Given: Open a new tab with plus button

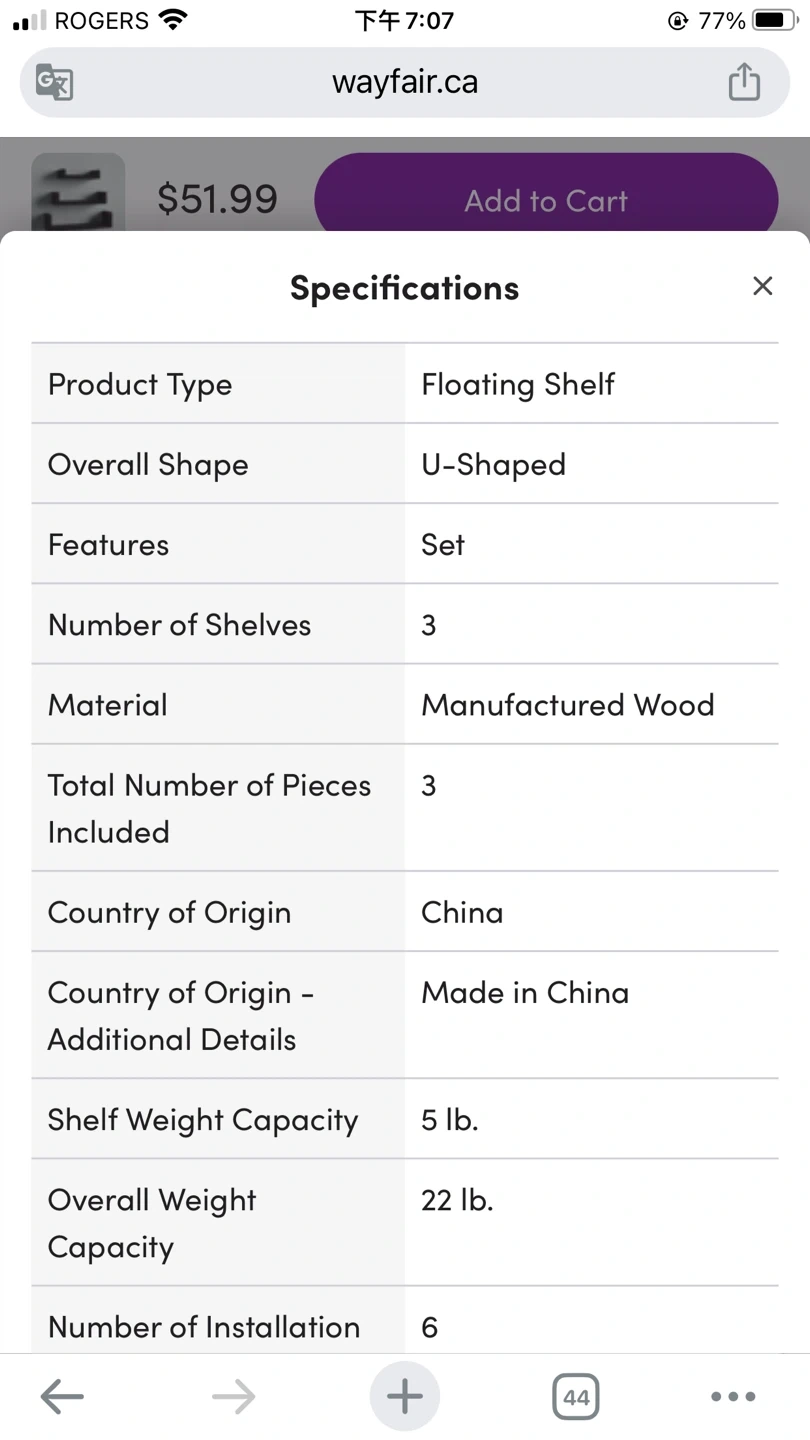Looking at the screenshot, I should click(x=405, y=1396).
